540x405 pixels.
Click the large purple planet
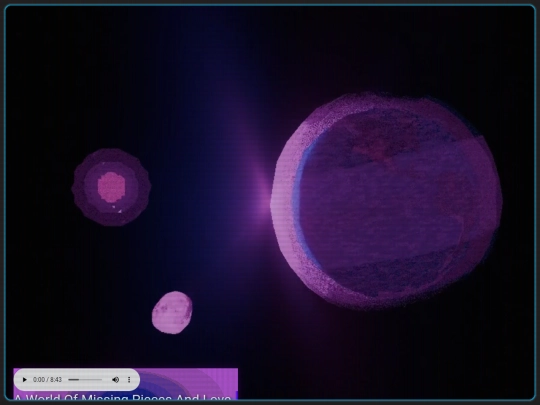tap(386, 201)
